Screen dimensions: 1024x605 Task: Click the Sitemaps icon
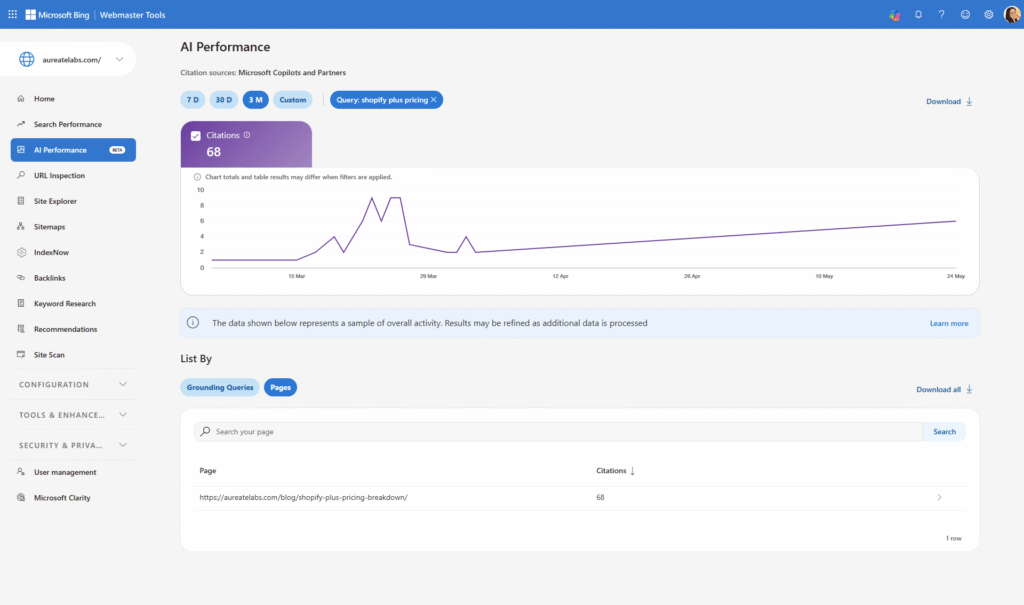21,226
